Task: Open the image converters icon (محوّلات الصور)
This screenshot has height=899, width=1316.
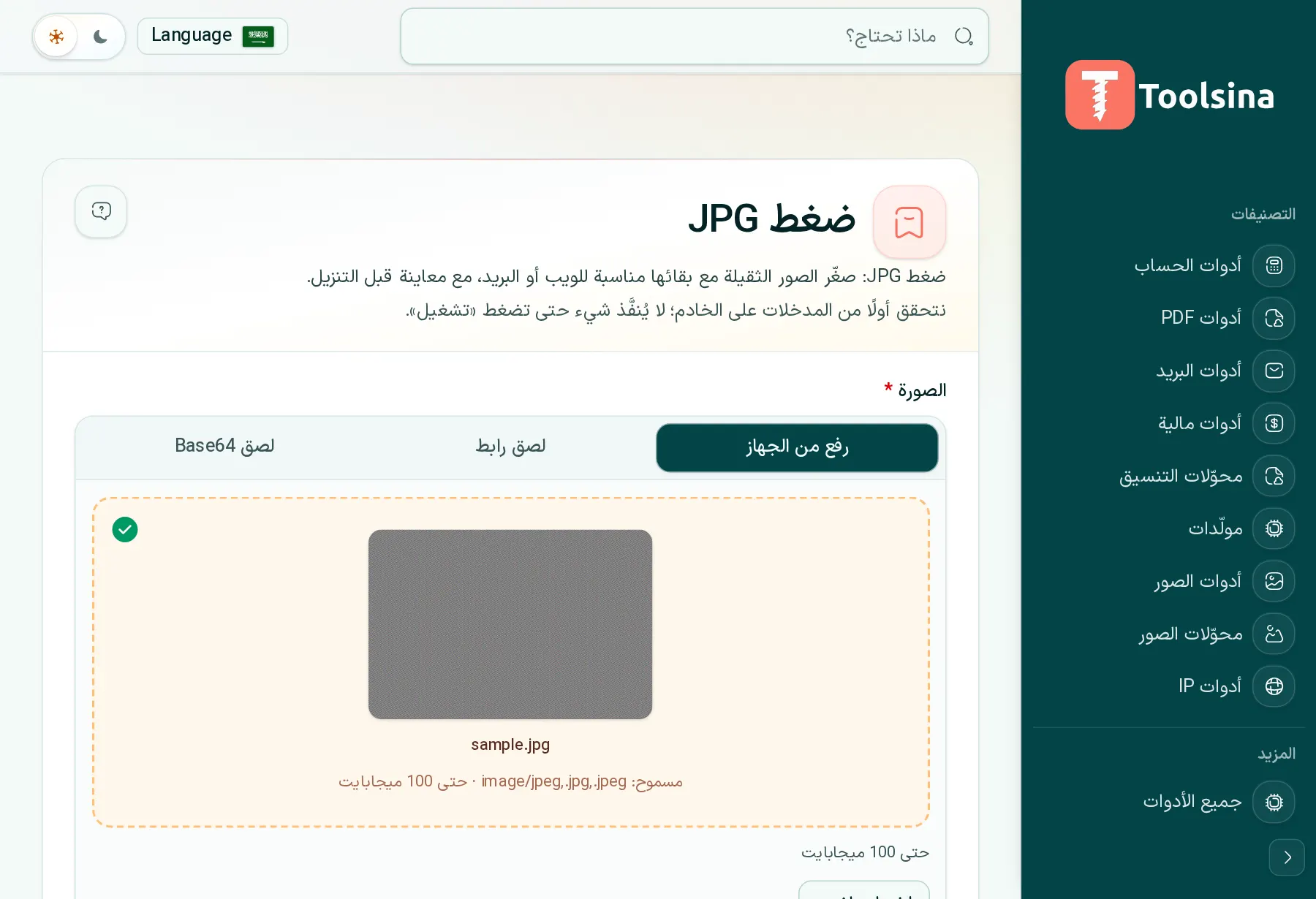Action: pos(1274,634)
